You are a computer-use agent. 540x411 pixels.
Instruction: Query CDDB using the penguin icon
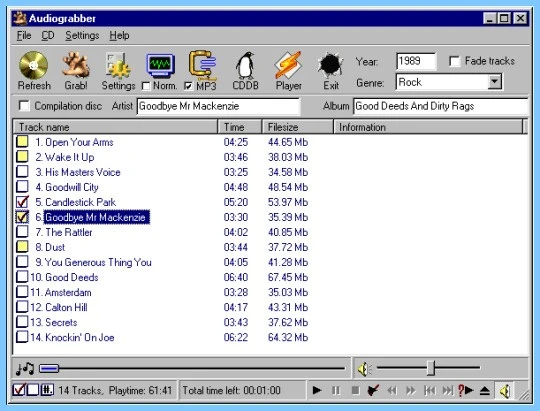245,65
